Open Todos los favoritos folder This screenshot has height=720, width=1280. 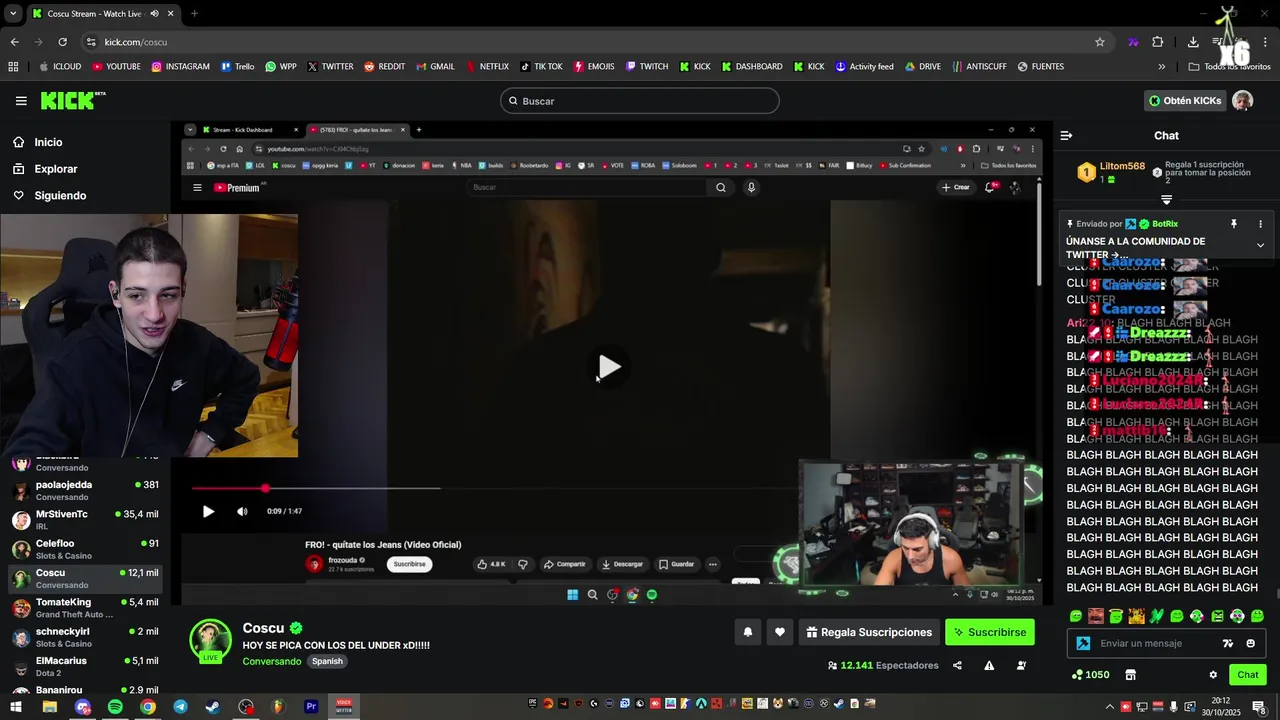pos(1230,67)
